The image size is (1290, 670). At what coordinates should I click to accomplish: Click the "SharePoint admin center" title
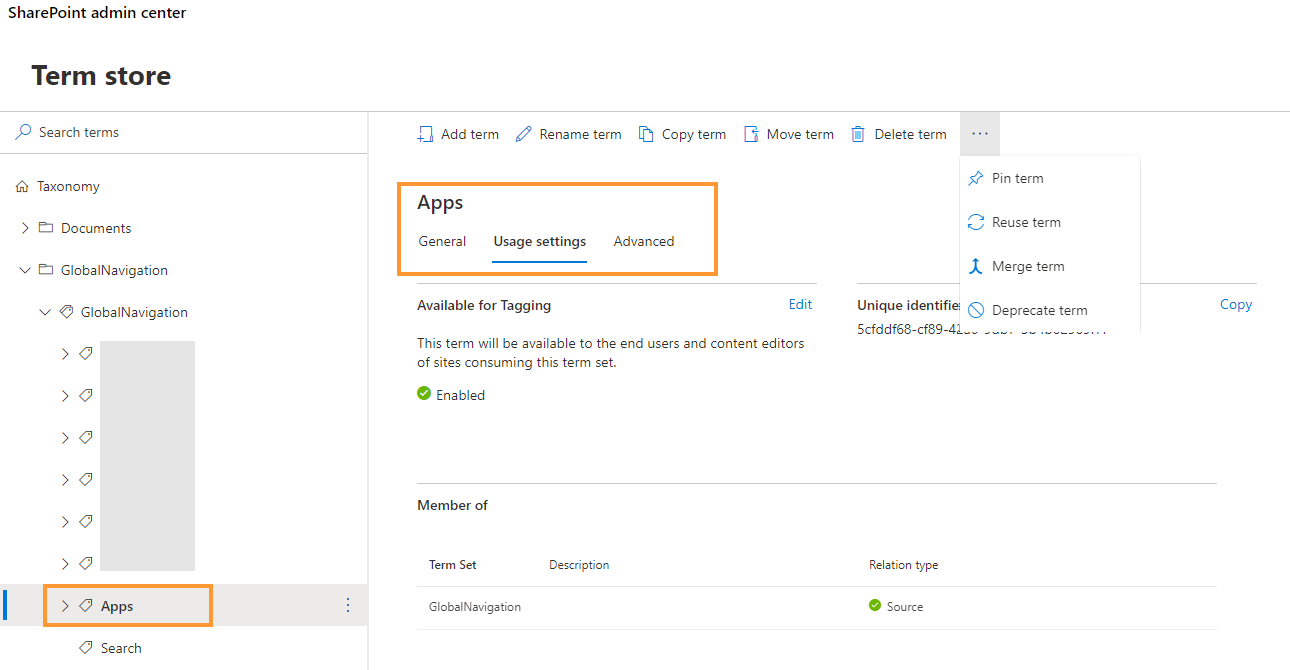[97, 13]
